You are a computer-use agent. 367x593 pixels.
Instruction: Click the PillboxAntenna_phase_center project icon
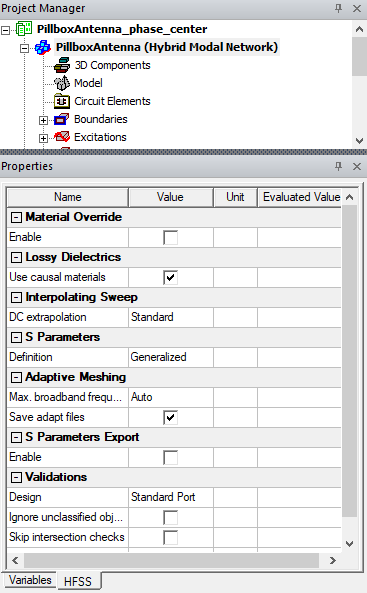coord(24,29)
